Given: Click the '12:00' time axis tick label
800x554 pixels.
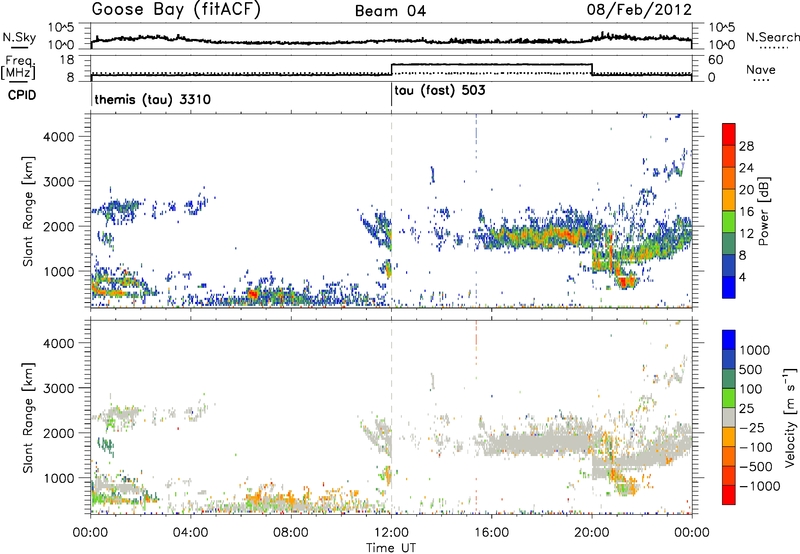Looking at the screenshot, I should tap(391, 533).
